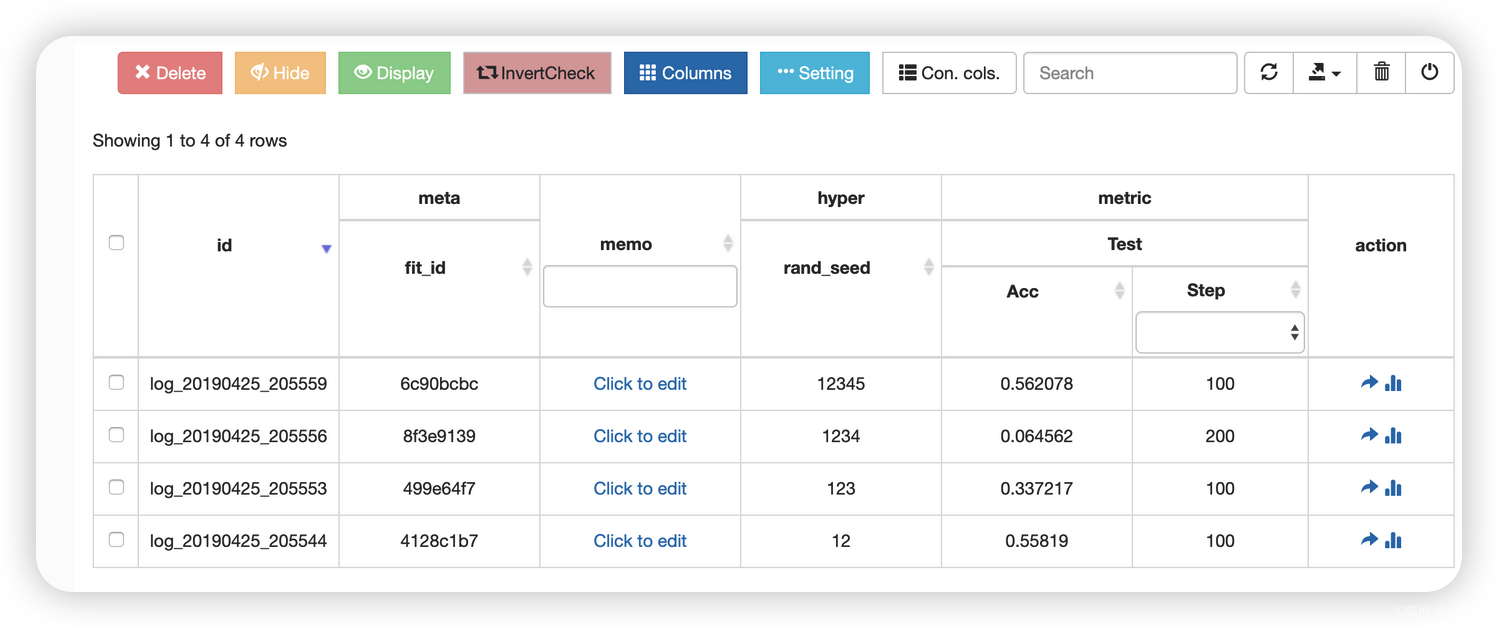Screen dimensions: 1498x628
Task: Click share arrow for log_20190425_205553
Action: coord(1369,488)
